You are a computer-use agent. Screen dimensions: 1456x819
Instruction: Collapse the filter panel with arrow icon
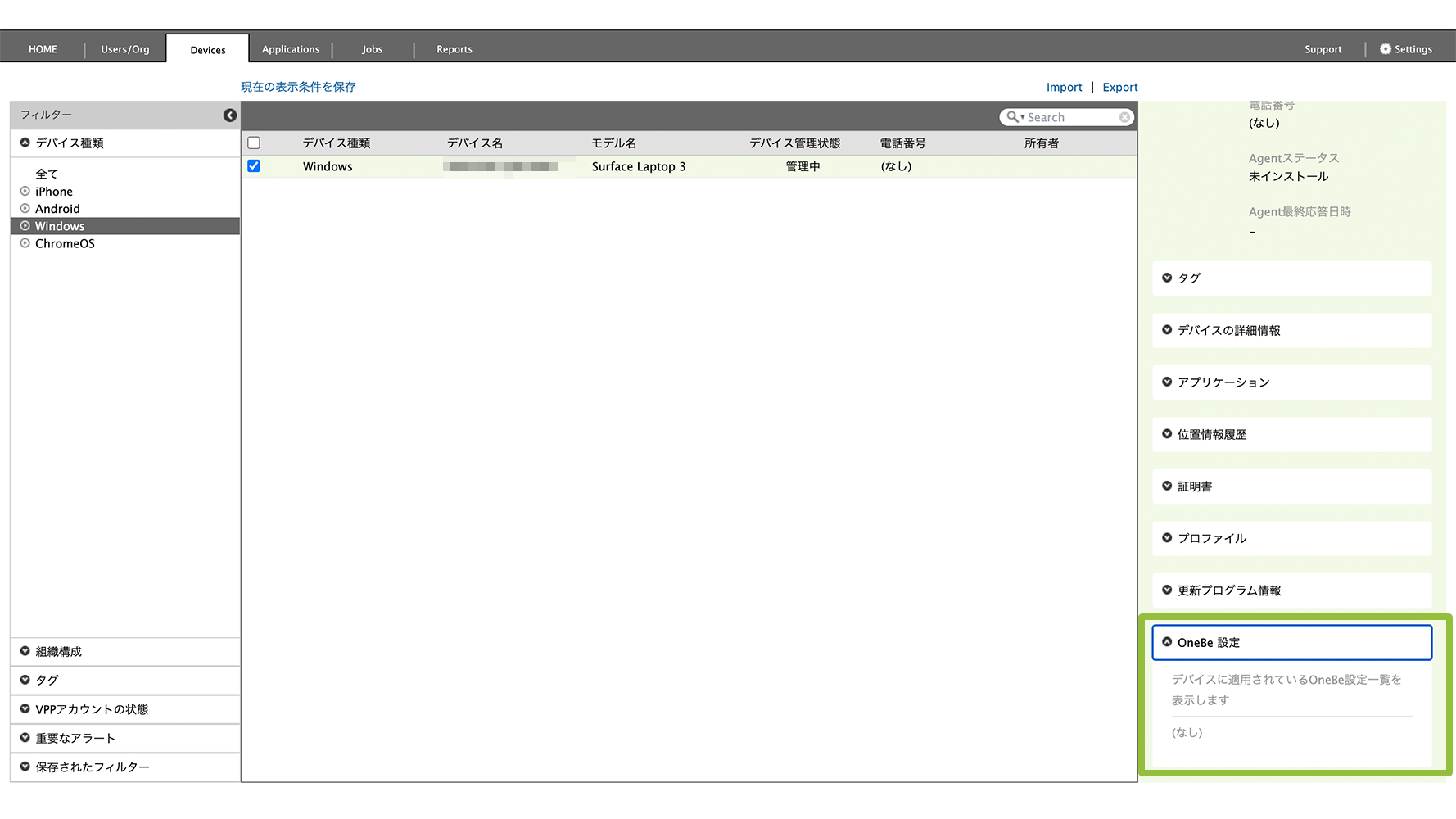click(230, 115)
